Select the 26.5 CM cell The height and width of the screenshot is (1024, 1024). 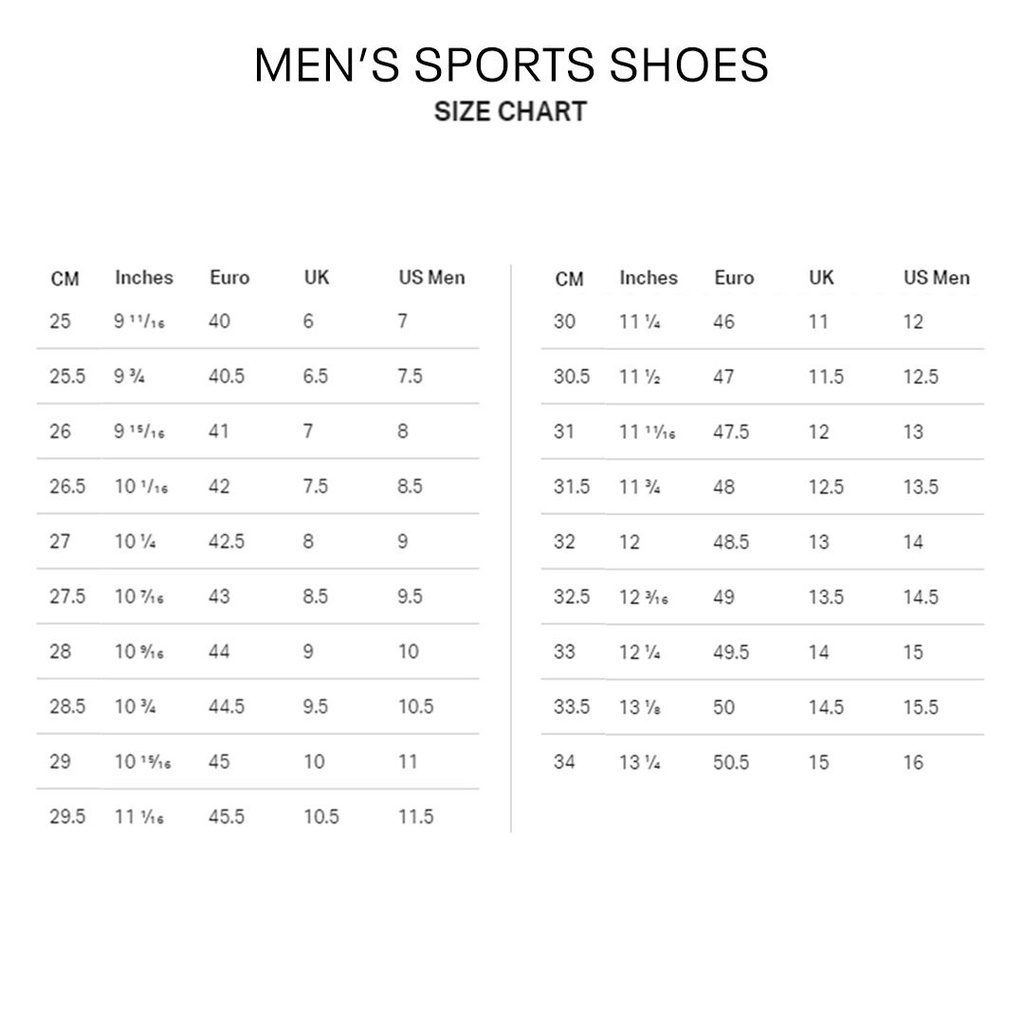click(68, 486)
